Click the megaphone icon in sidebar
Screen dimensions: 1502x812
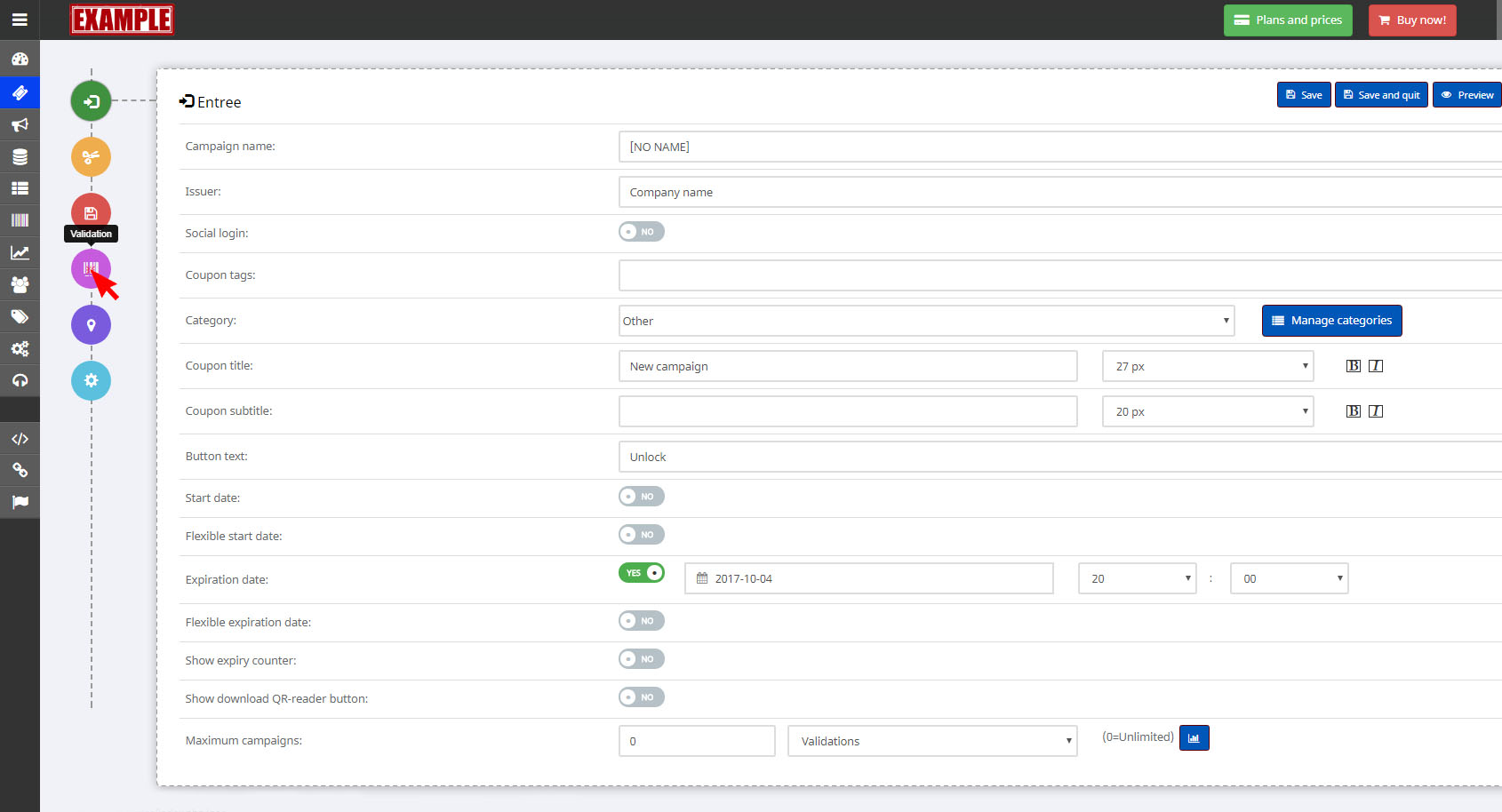(x=20, y=124)
